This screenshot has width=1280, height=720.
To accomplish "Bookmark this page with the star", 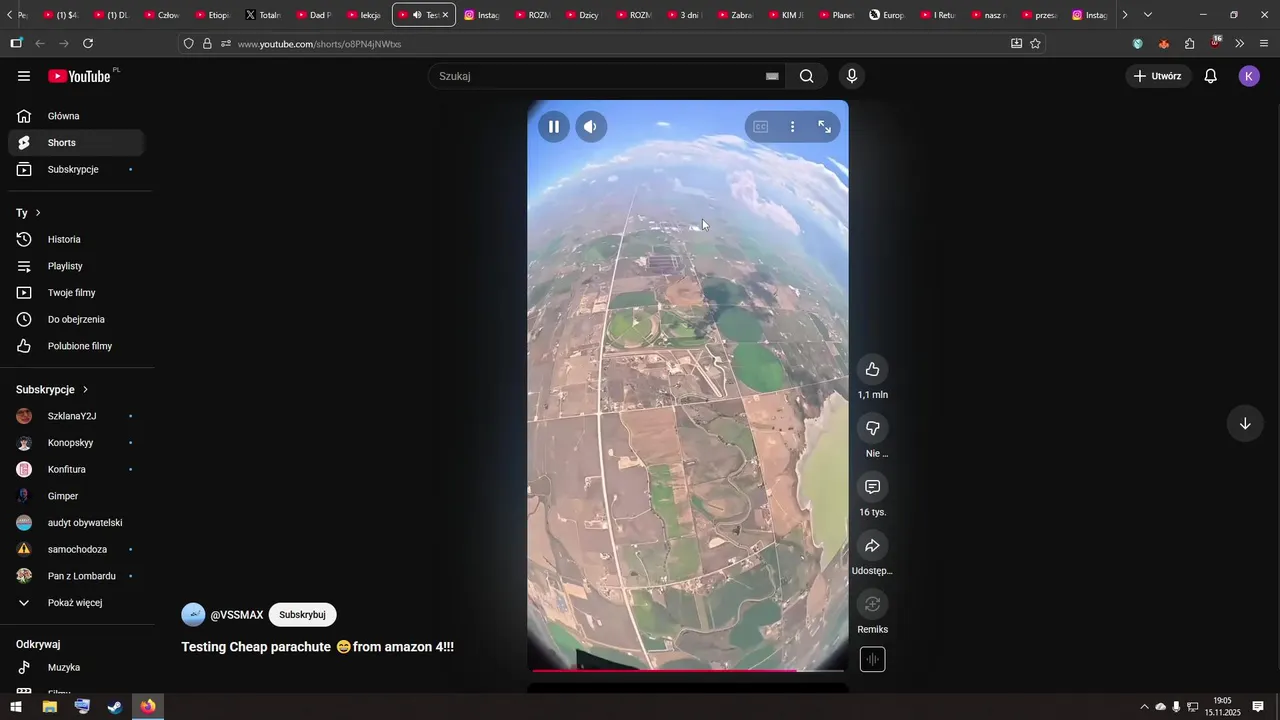I will click(1035, 44).
